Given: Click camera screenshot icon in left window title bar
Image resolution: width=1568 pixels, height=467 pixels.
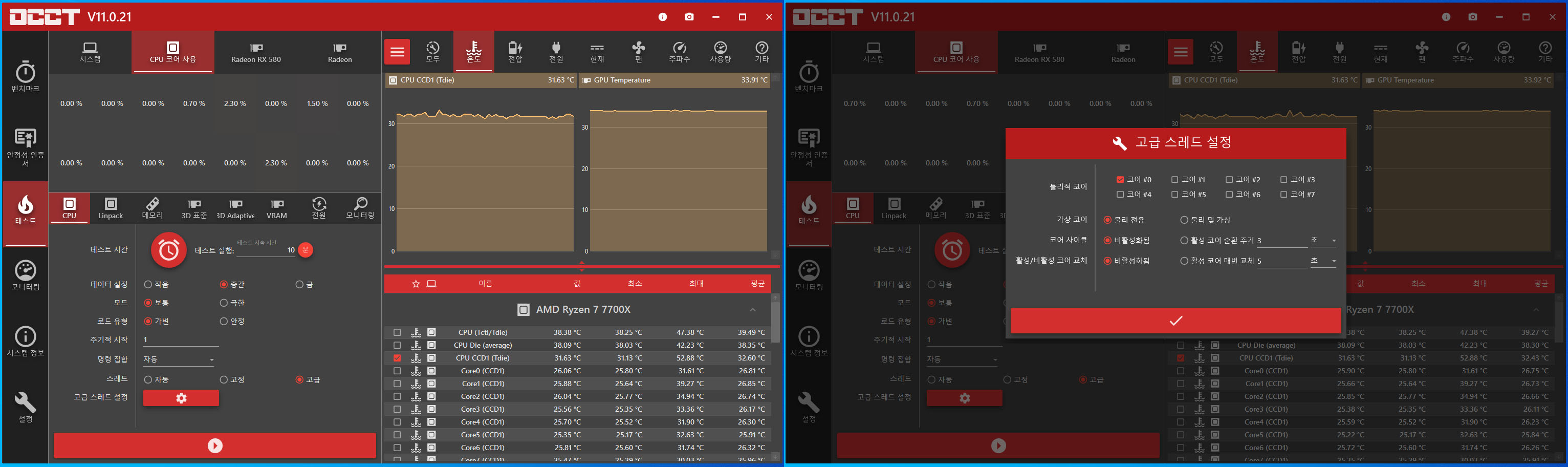Looking at the screenshot, I should pyautogui.click(x=689, y=16).
